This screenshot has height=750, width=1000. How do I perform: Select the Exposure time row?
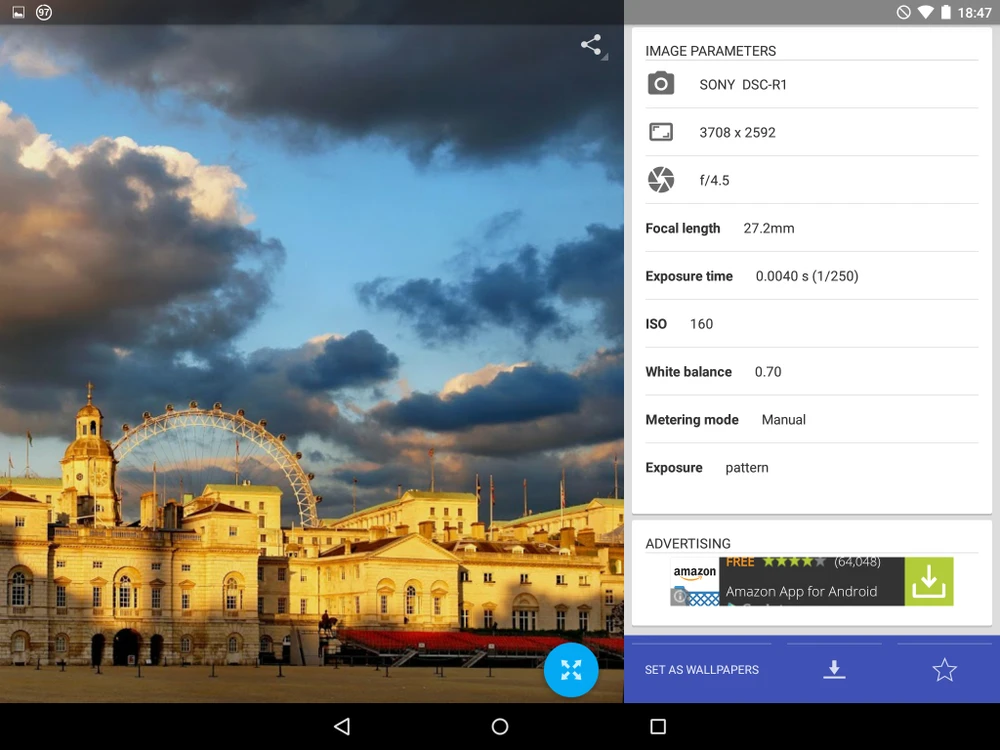point(810,276)
